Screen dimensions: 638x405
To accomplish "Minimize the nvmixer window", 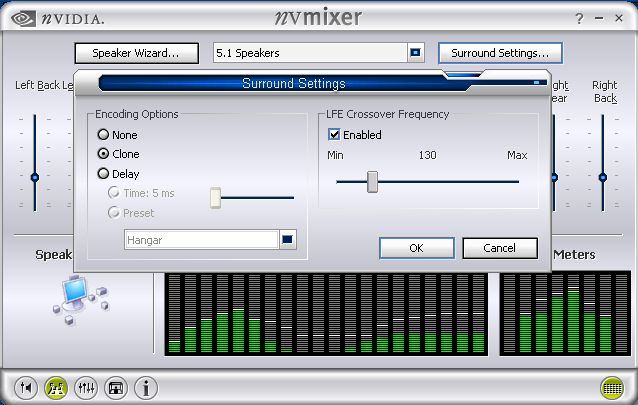I will [599, 18].
